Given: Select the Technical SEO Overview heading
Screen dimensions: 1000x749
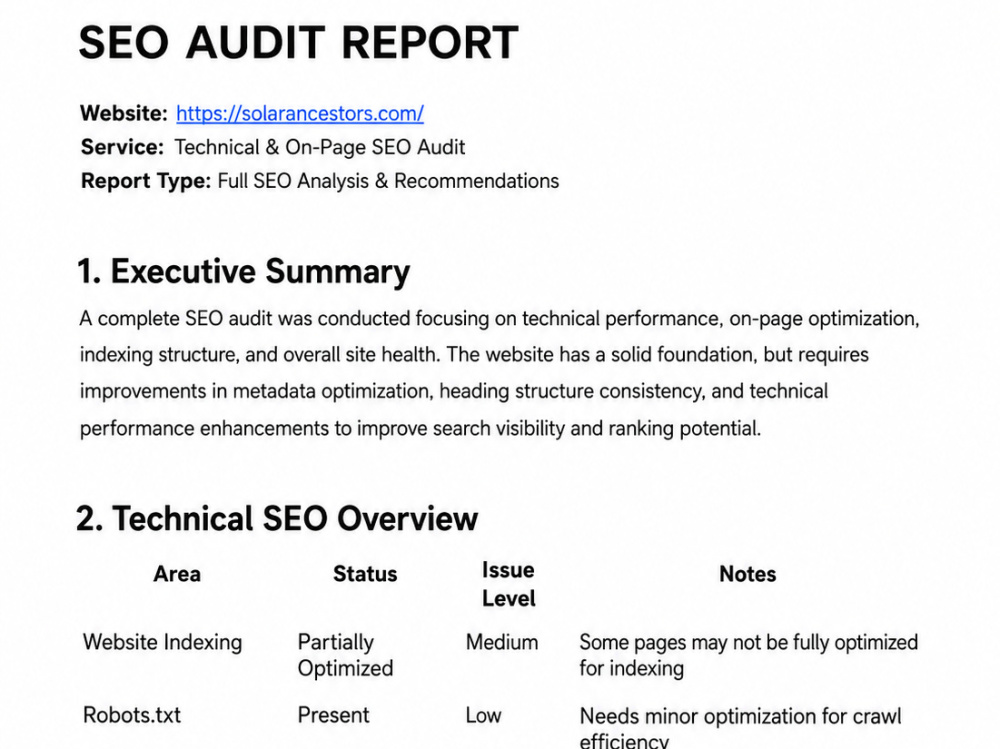Looking at the screenshot, I should (x=277, y=518).
